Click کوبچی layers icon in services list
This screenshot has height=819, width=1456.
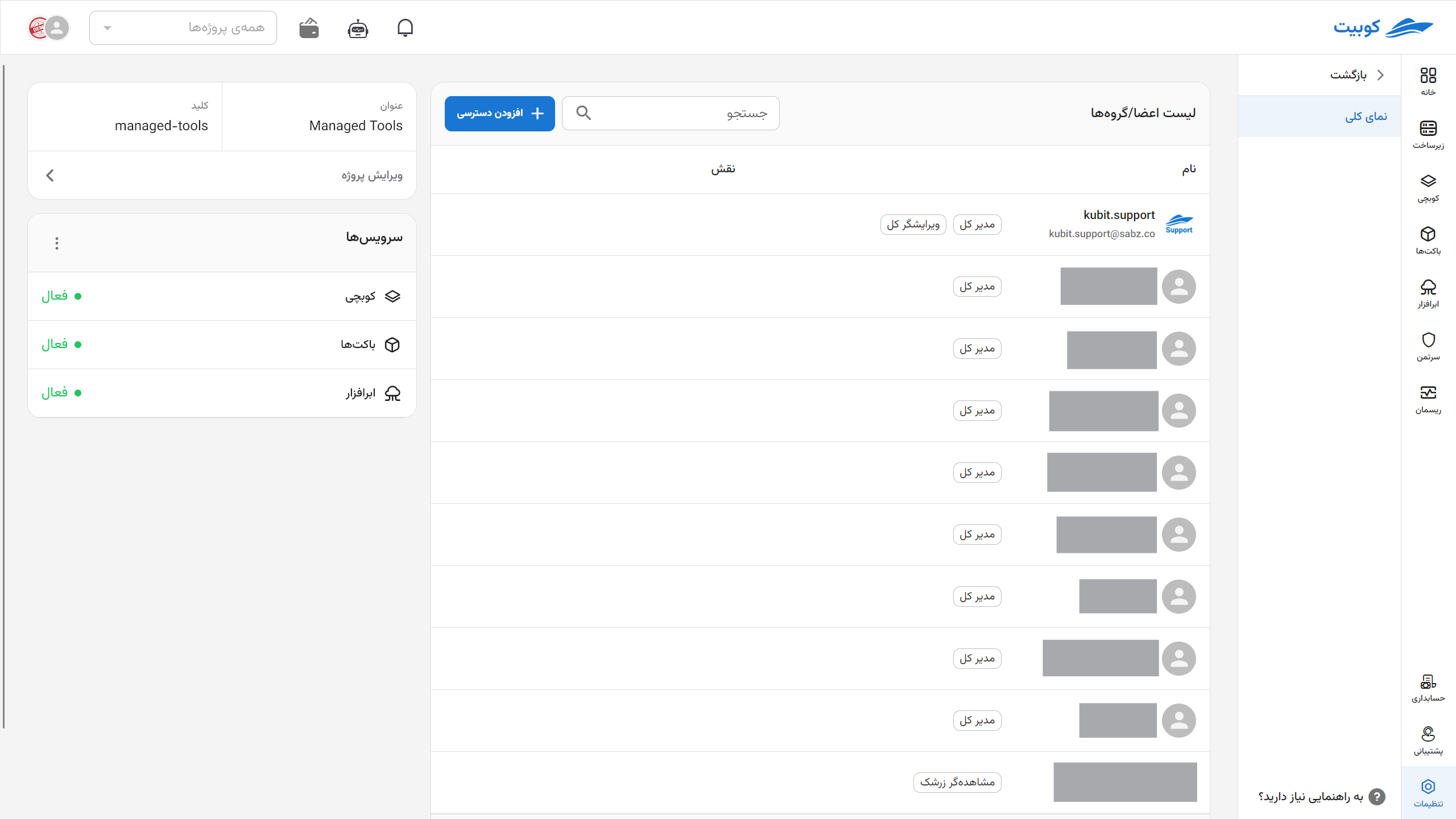(x=392, y=296)
